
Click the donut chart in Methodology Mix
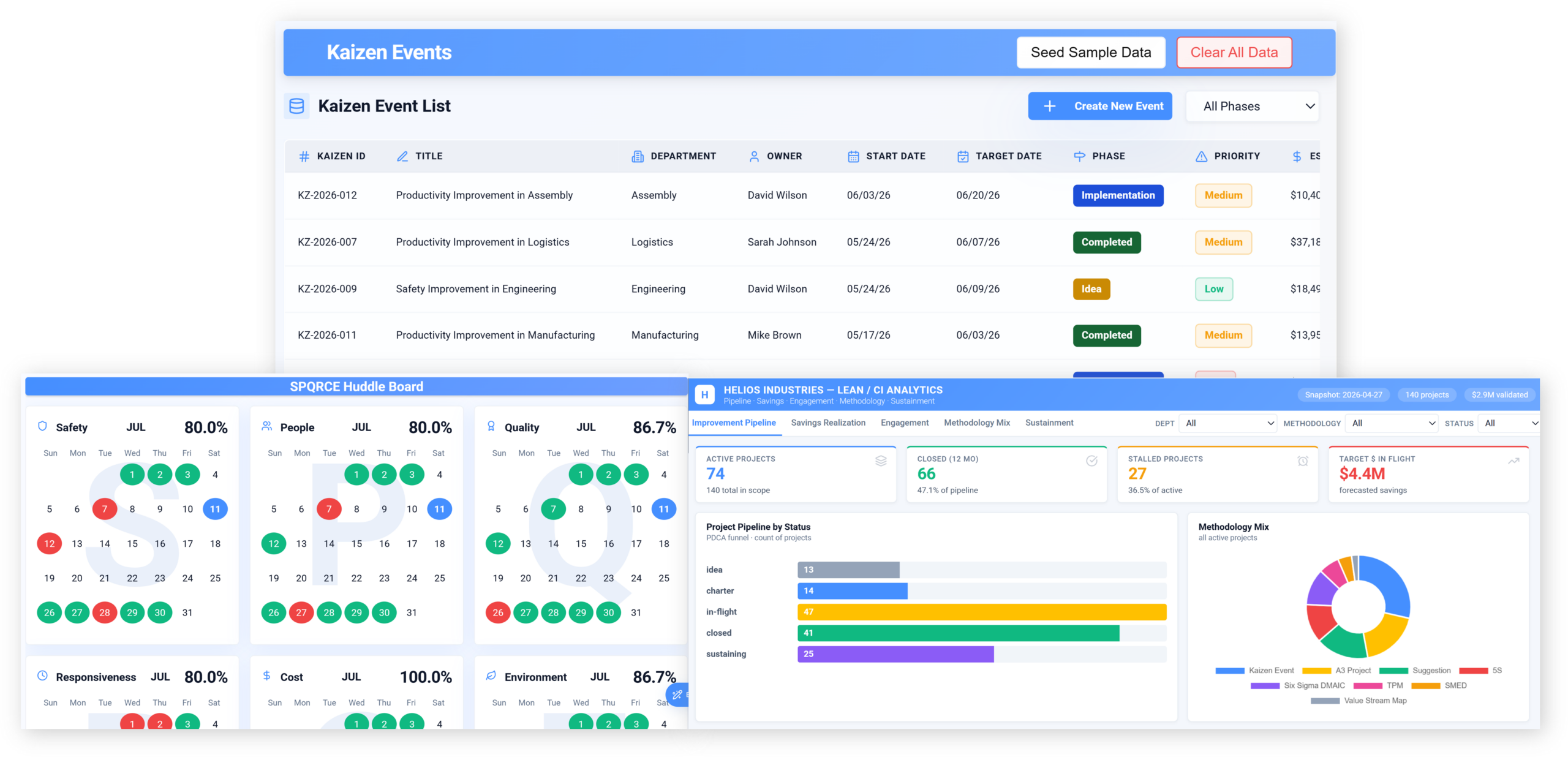coord(1358,606)
